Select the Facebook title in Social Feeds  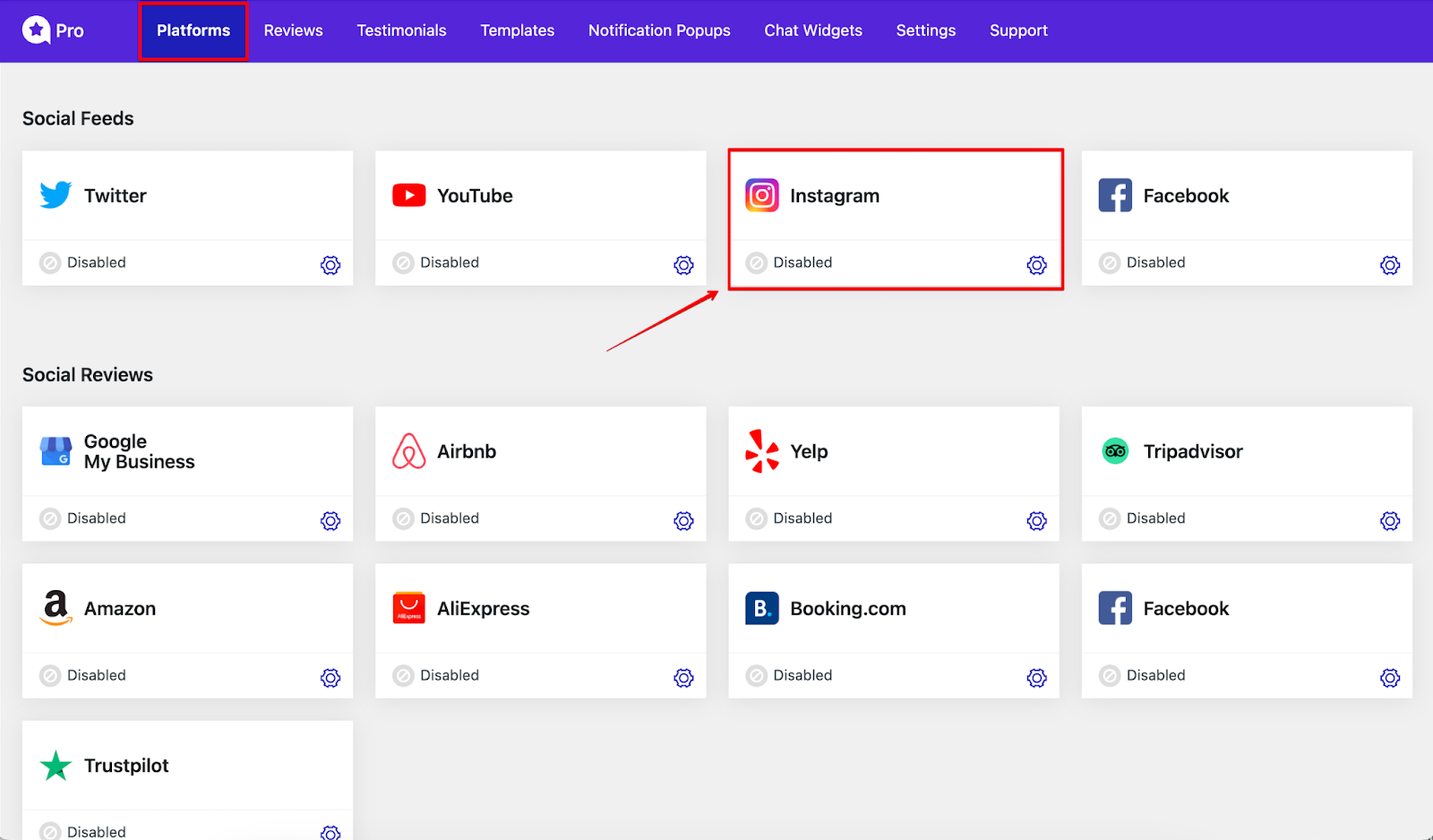tap(1186, 195)
